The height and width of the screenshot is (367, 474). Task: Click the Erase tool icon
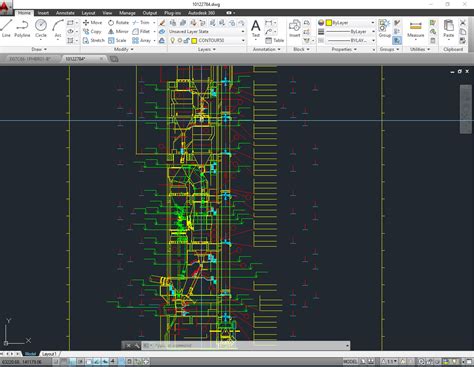[x=162, y=23]
